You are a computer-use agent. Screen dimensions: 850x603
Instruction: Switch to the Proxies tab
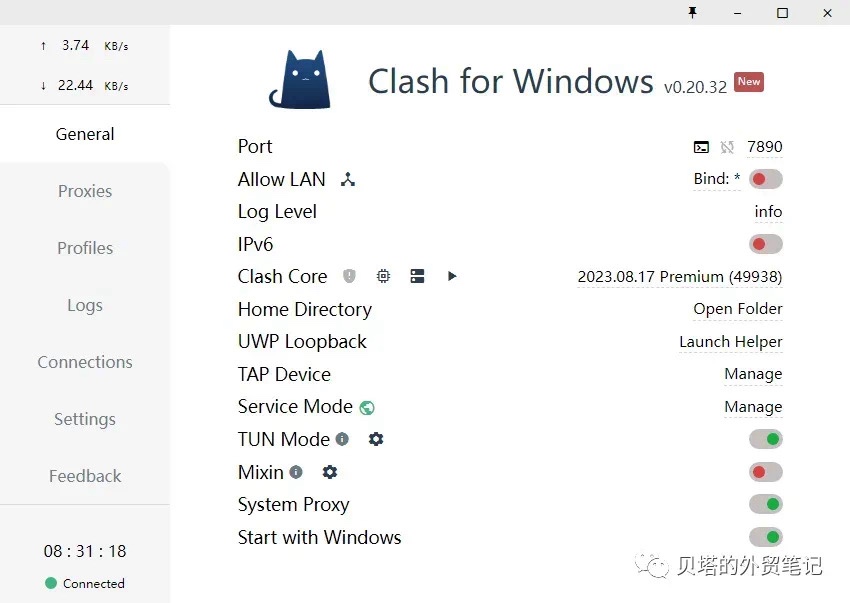pyautogui.click(x=85, y=191)
